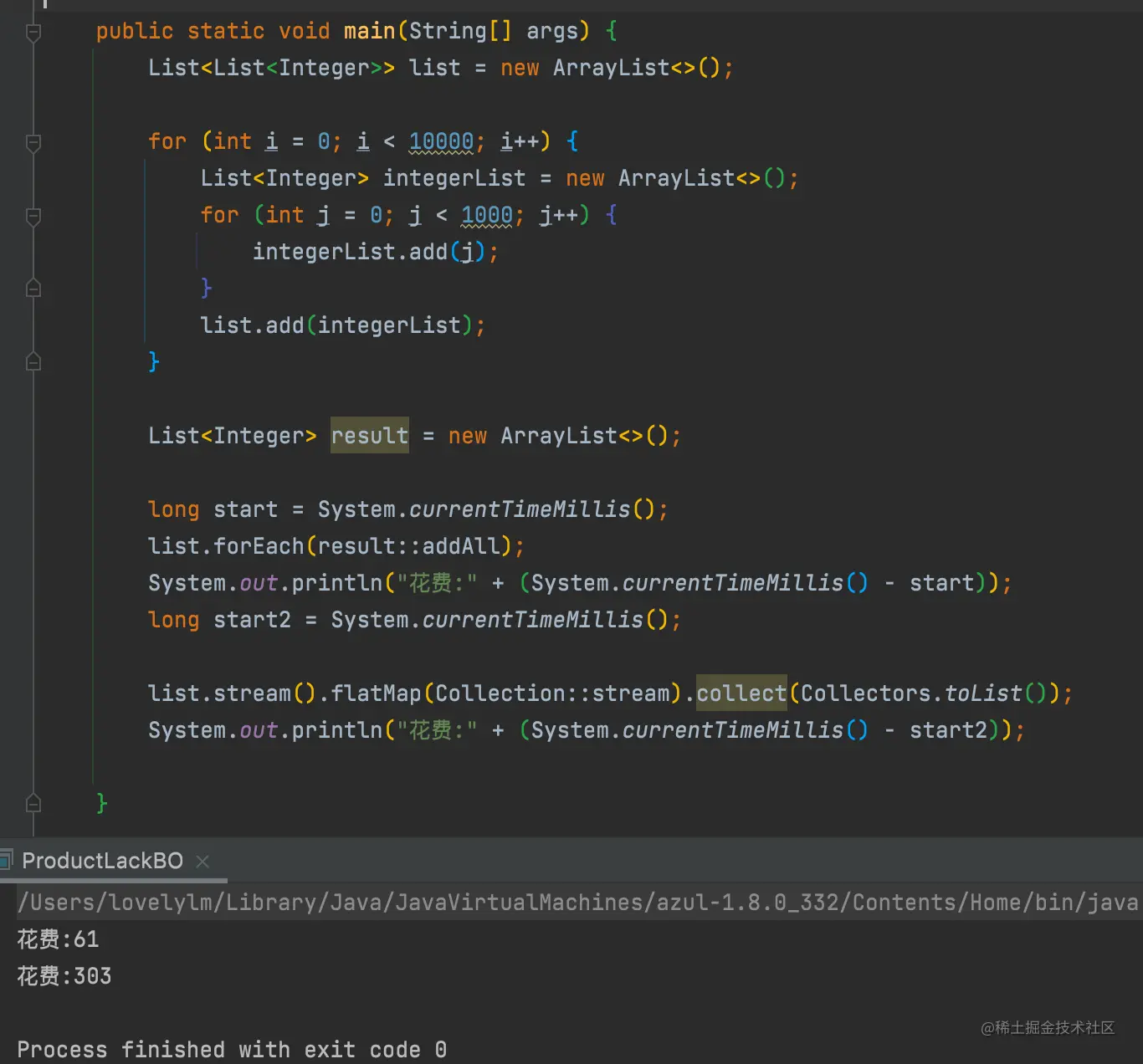The width and height of the screenshot is (1143, 1064).
Task: Click fold end marker of main method
Action: (33, 803)
